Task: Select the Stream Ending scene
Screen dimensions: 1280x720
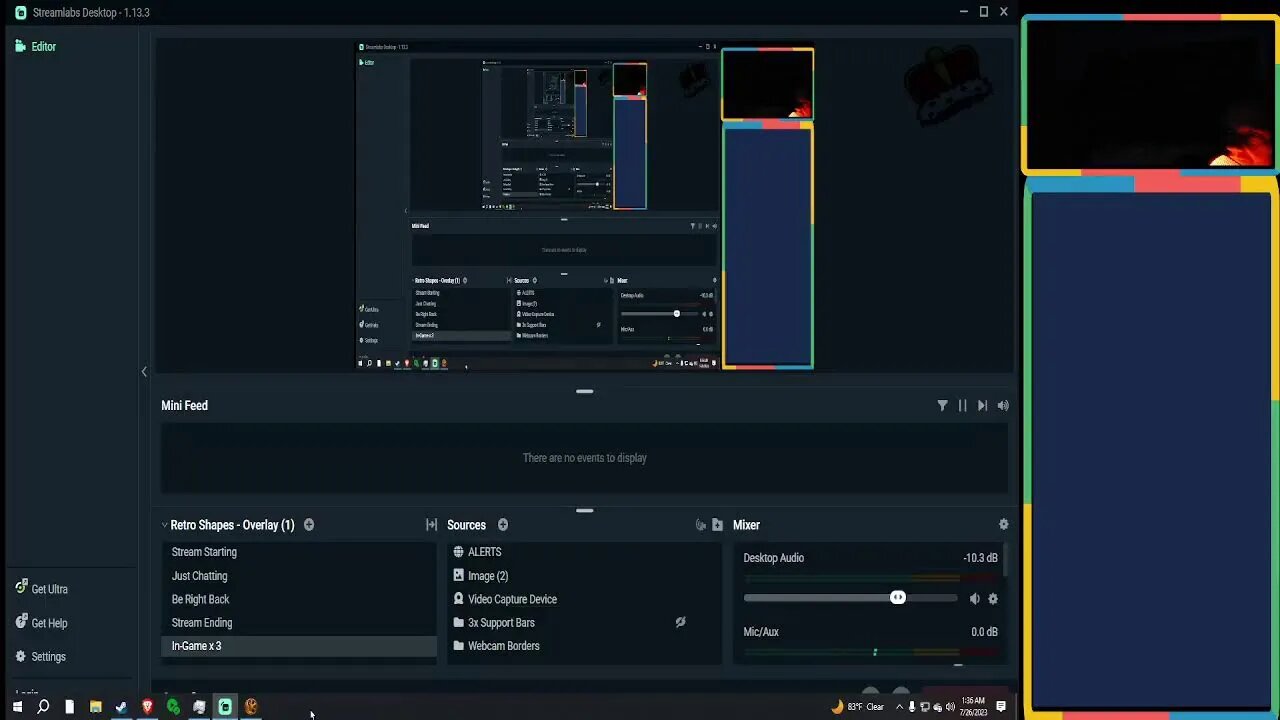Action: [299, 622]
